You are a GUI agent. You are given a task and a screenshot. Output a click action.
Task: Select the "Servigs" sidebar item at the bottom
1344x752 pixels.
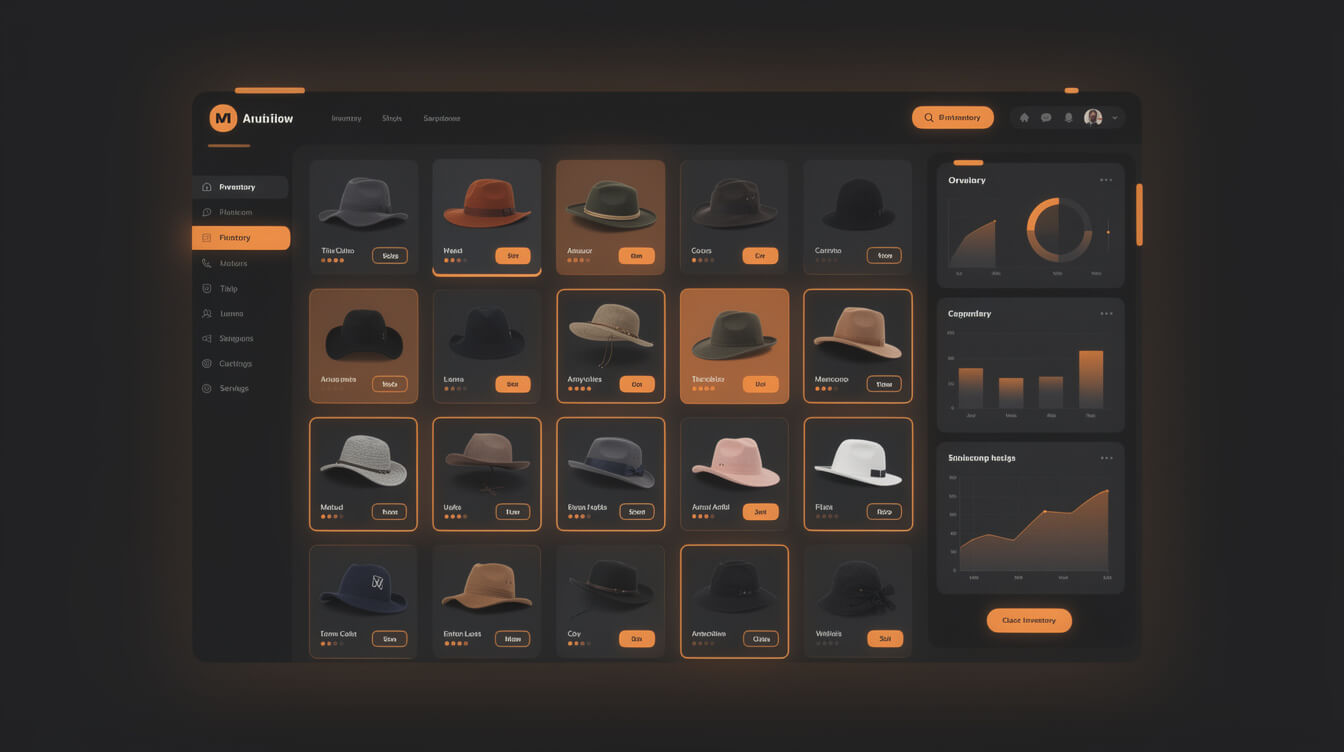[240, 388]
